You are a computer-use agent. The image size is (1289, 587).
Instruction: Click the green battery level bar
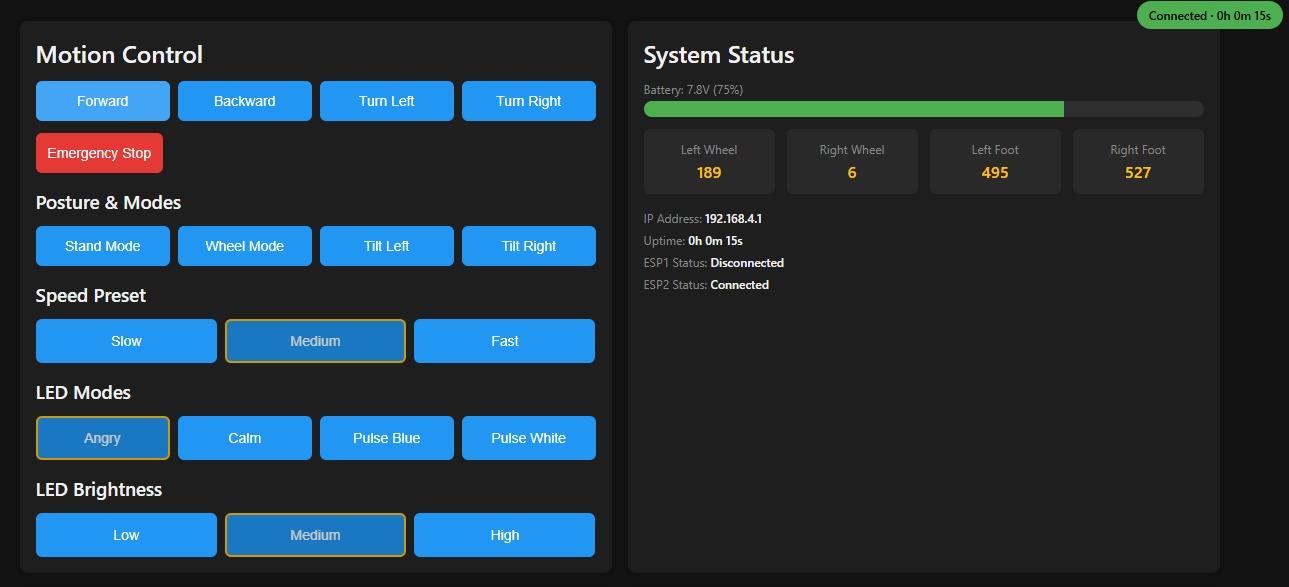(853, 109)
